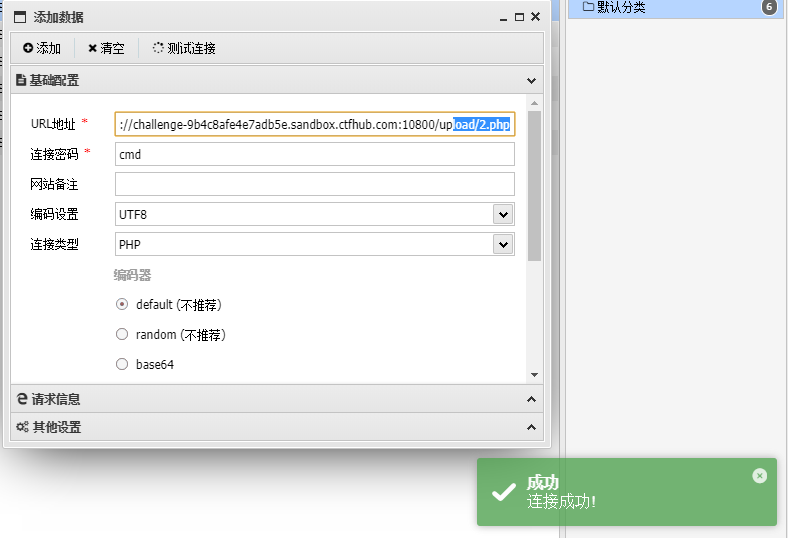Close the 成功 success notification
This screenshot has height=538, width=788.
[759, 476]
